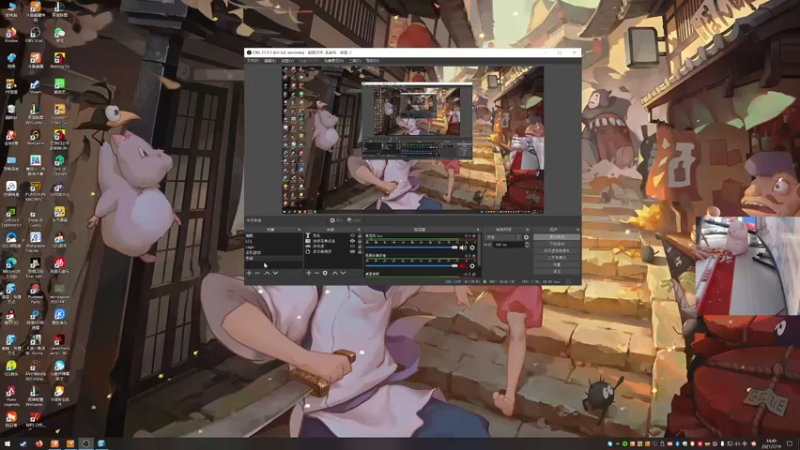Toggle visibility of the second source row
The image size is (800, 450).
[x=352, y=241]
